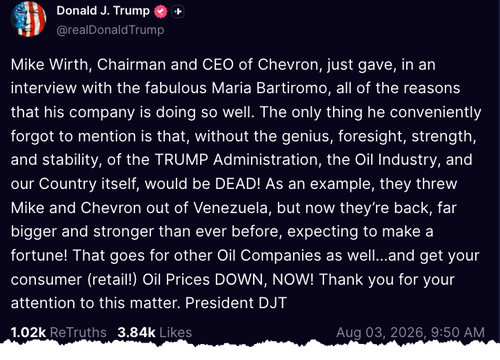
Task: Click the word DEAD! in the post
Action: click(x=237, y=184)
